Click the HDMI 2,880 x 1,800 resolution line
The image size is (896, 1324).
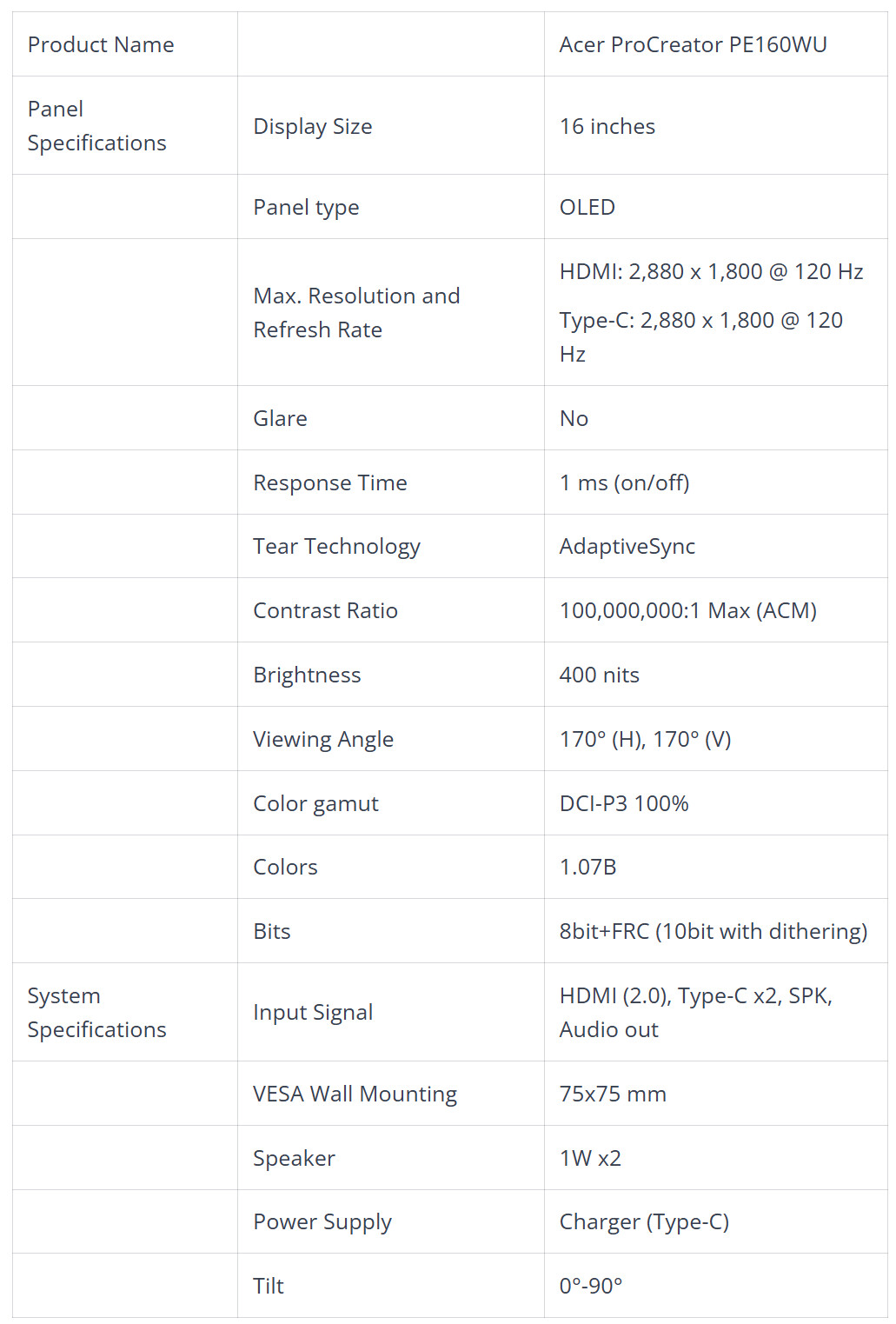pos(711,271)
